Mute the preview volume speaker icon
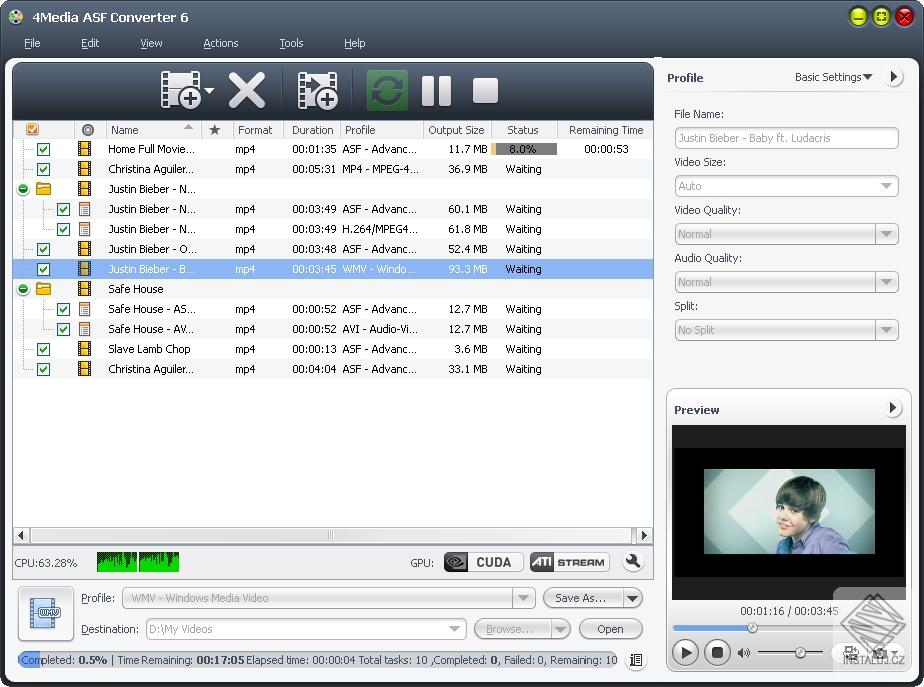The image size is (924, 687). (x=744, y=653)
